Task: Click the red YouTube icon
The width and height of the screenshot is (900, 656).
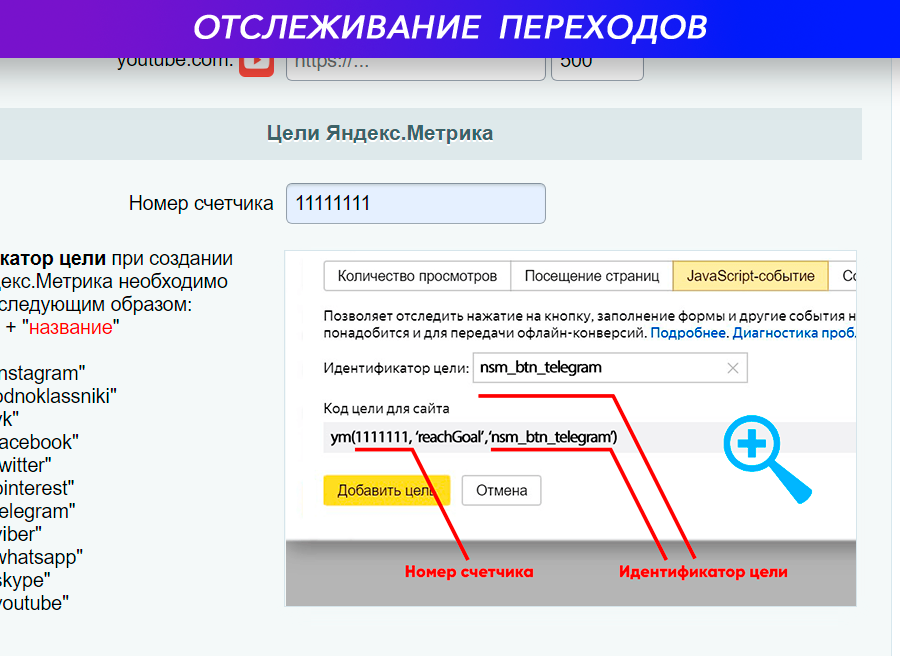Action: click(x=256, y=64)
